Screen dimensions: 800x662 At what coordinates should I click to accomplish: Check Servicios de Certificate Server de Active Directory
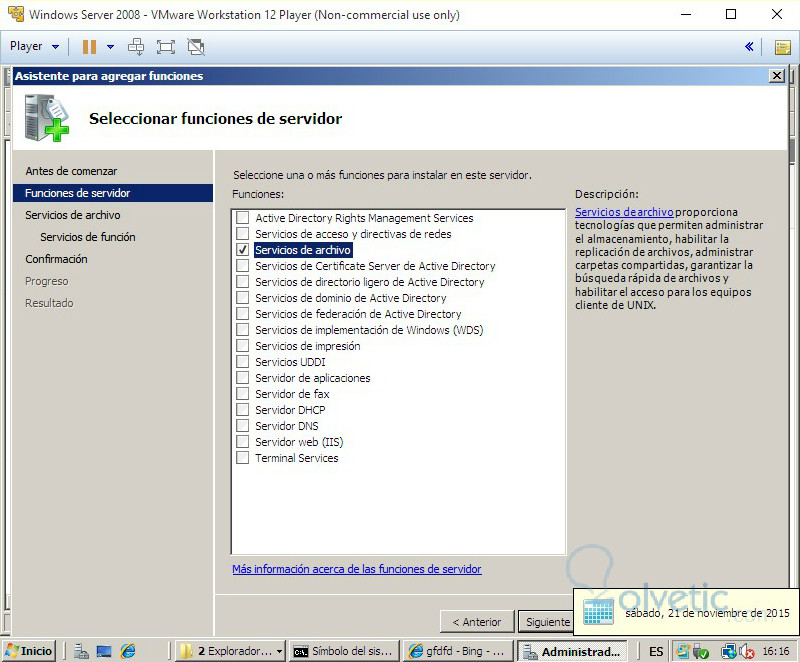[x=242, y=266]
